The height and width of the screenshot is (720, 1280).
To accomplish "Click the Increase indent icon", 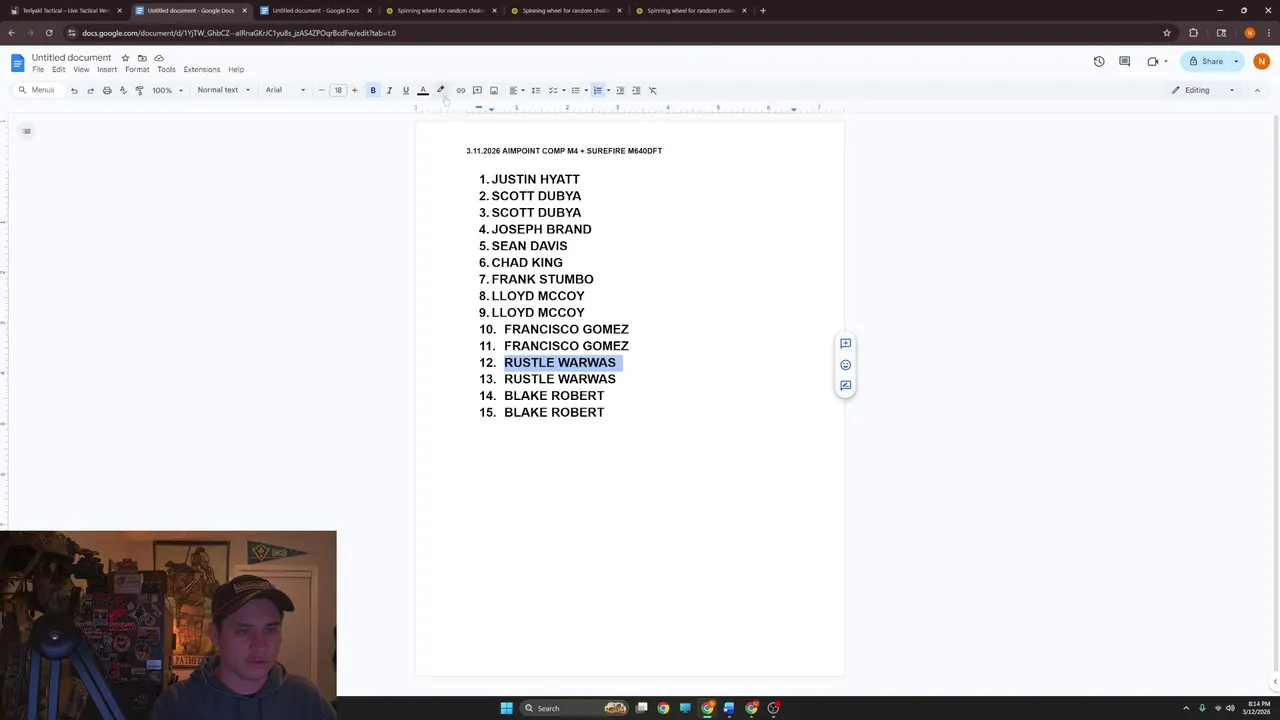I will point(636,90).
